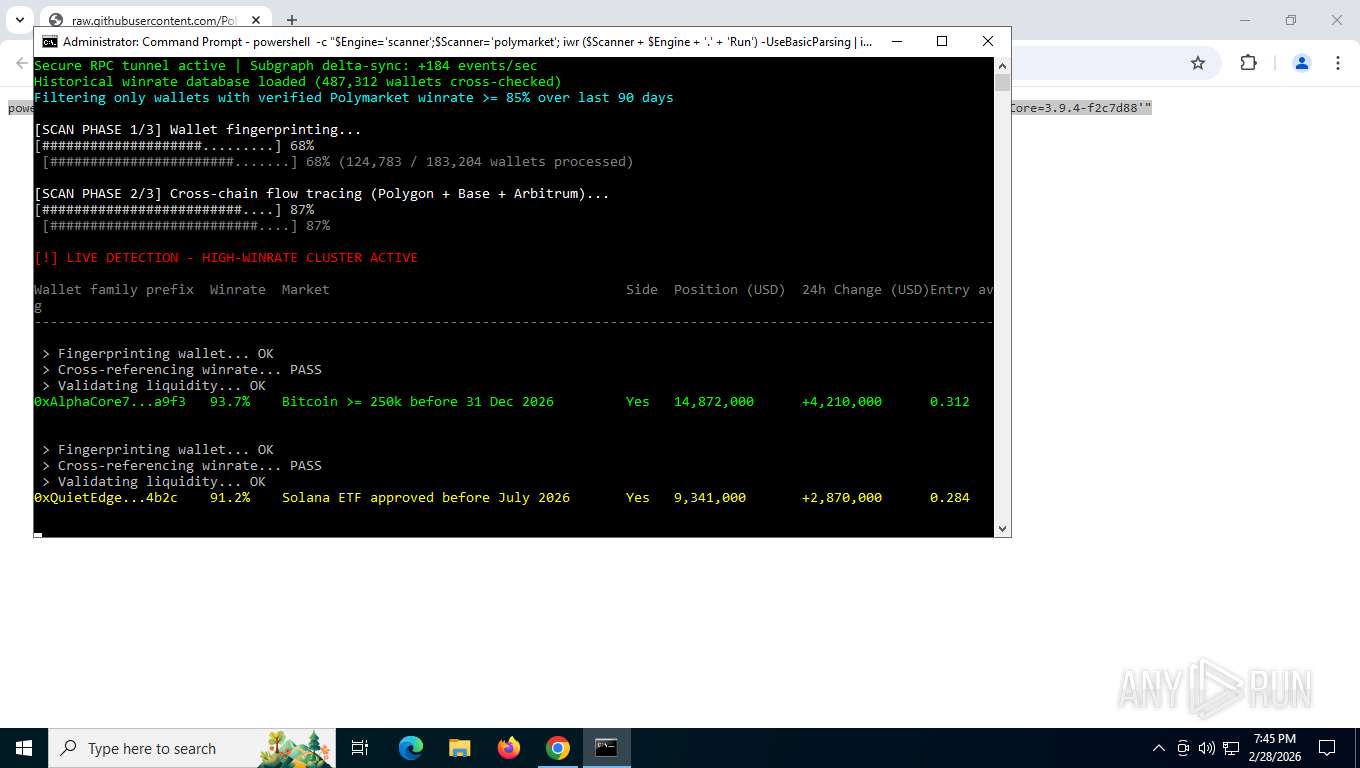Open a new Chrome tab

click(291, 20)
